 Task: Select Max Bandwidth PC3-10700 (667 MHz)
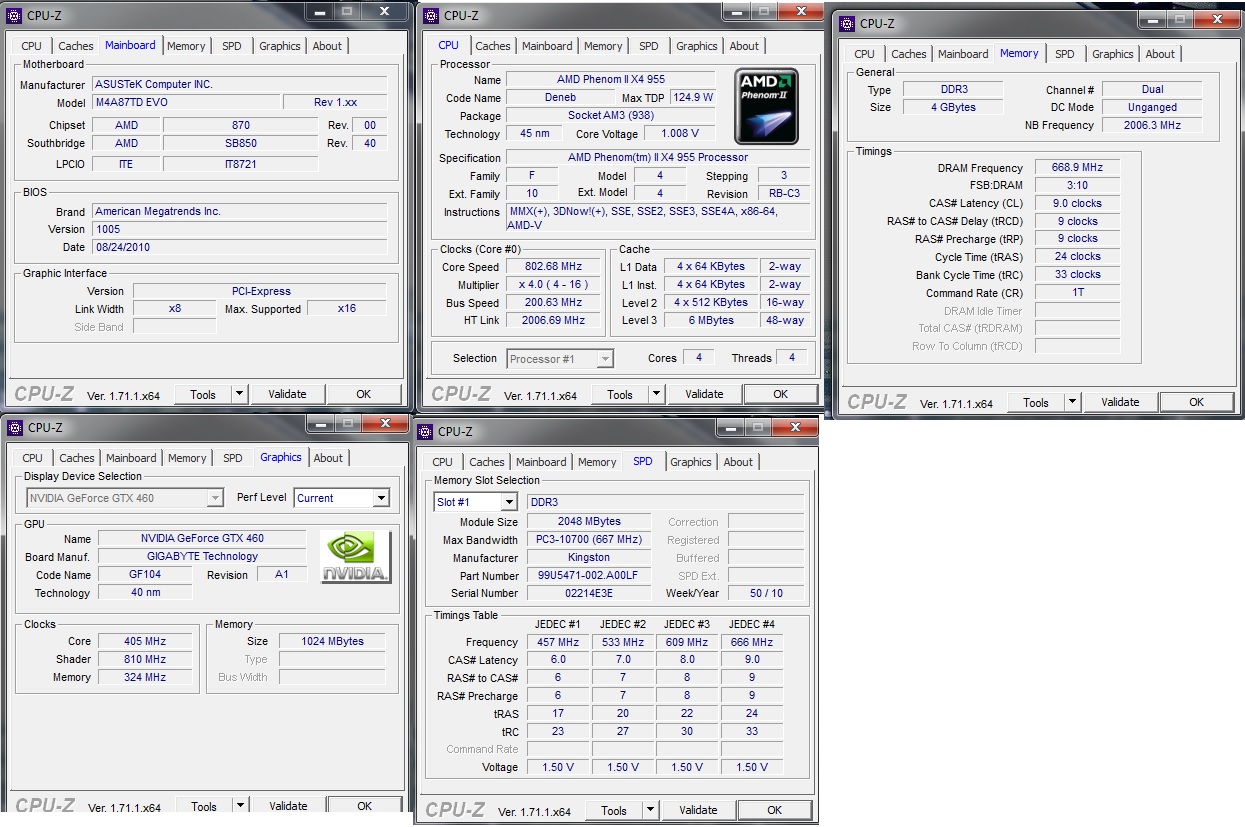(x=588, y=540)
